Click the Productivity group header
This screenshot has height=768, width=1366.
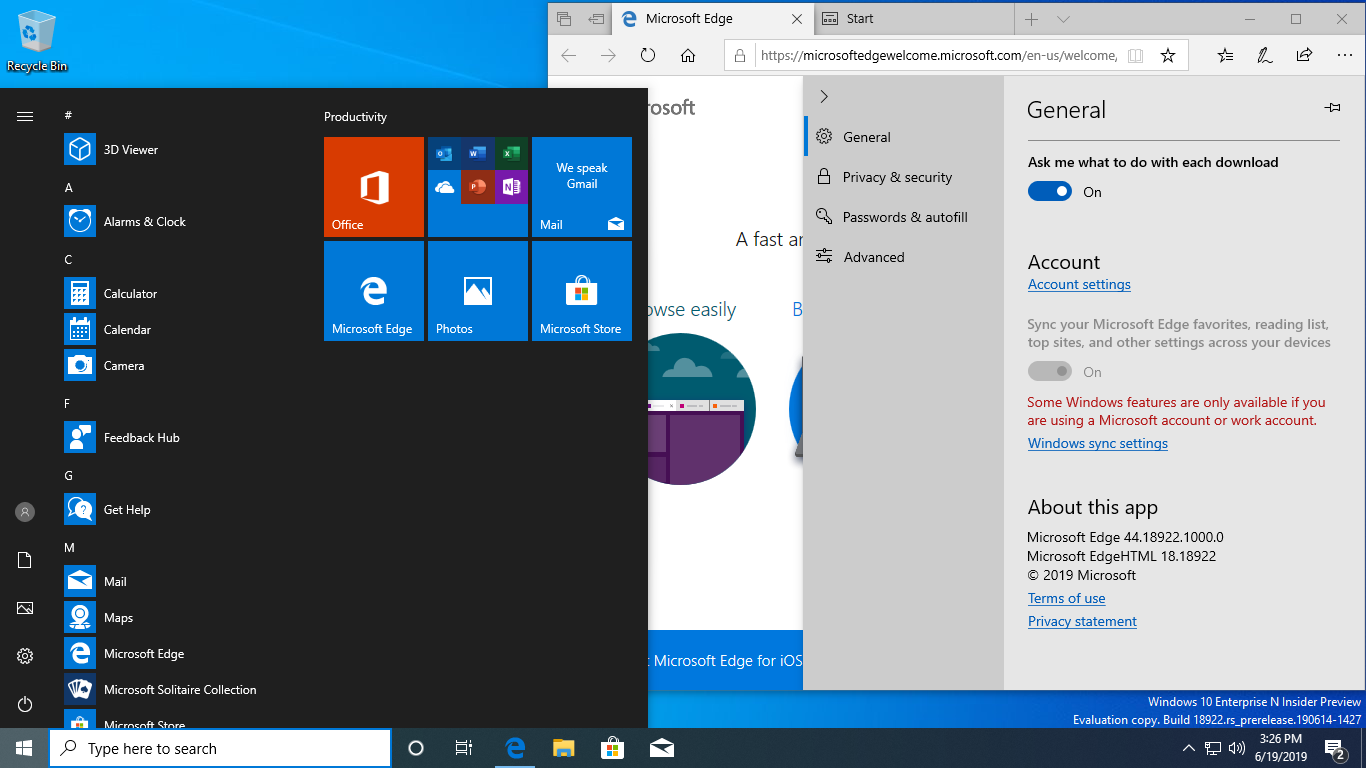coord(355,117)
